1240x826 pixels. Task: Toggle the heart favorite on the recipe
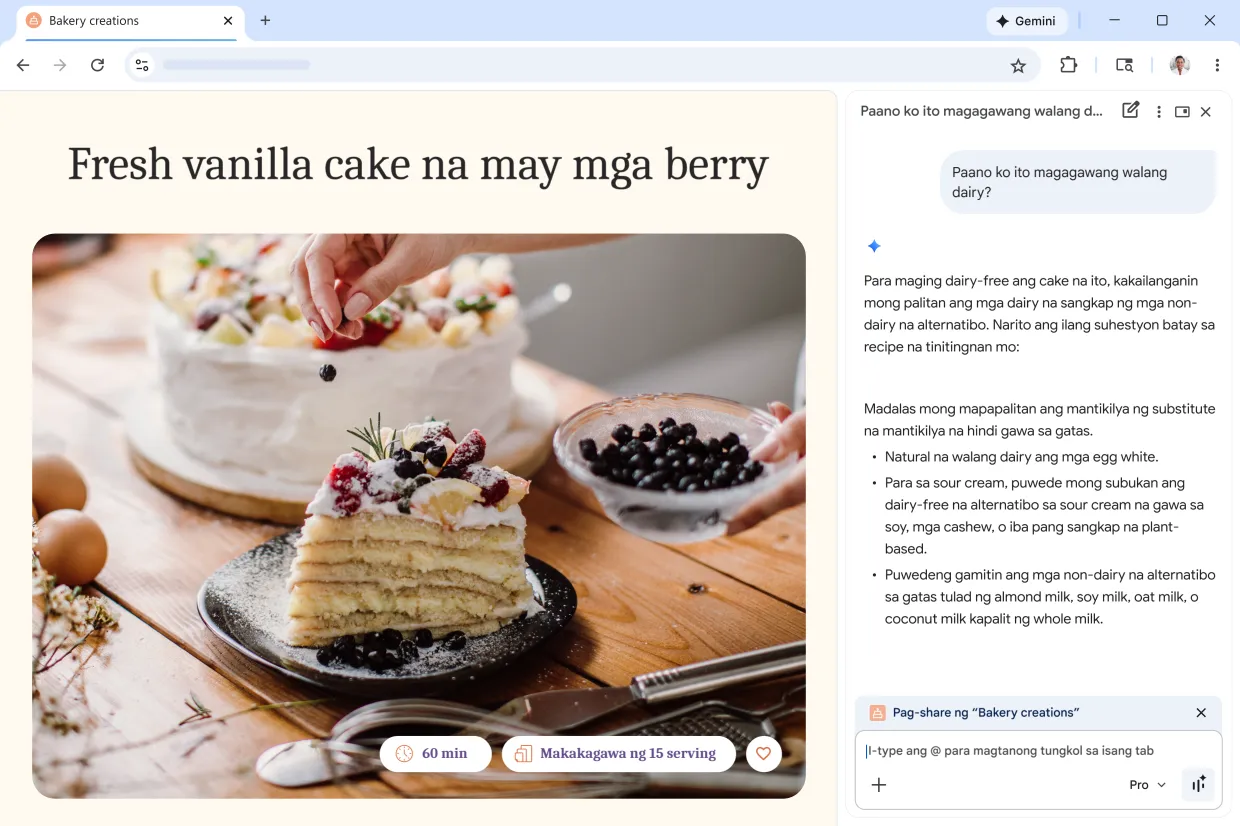(x=763, y=754)
